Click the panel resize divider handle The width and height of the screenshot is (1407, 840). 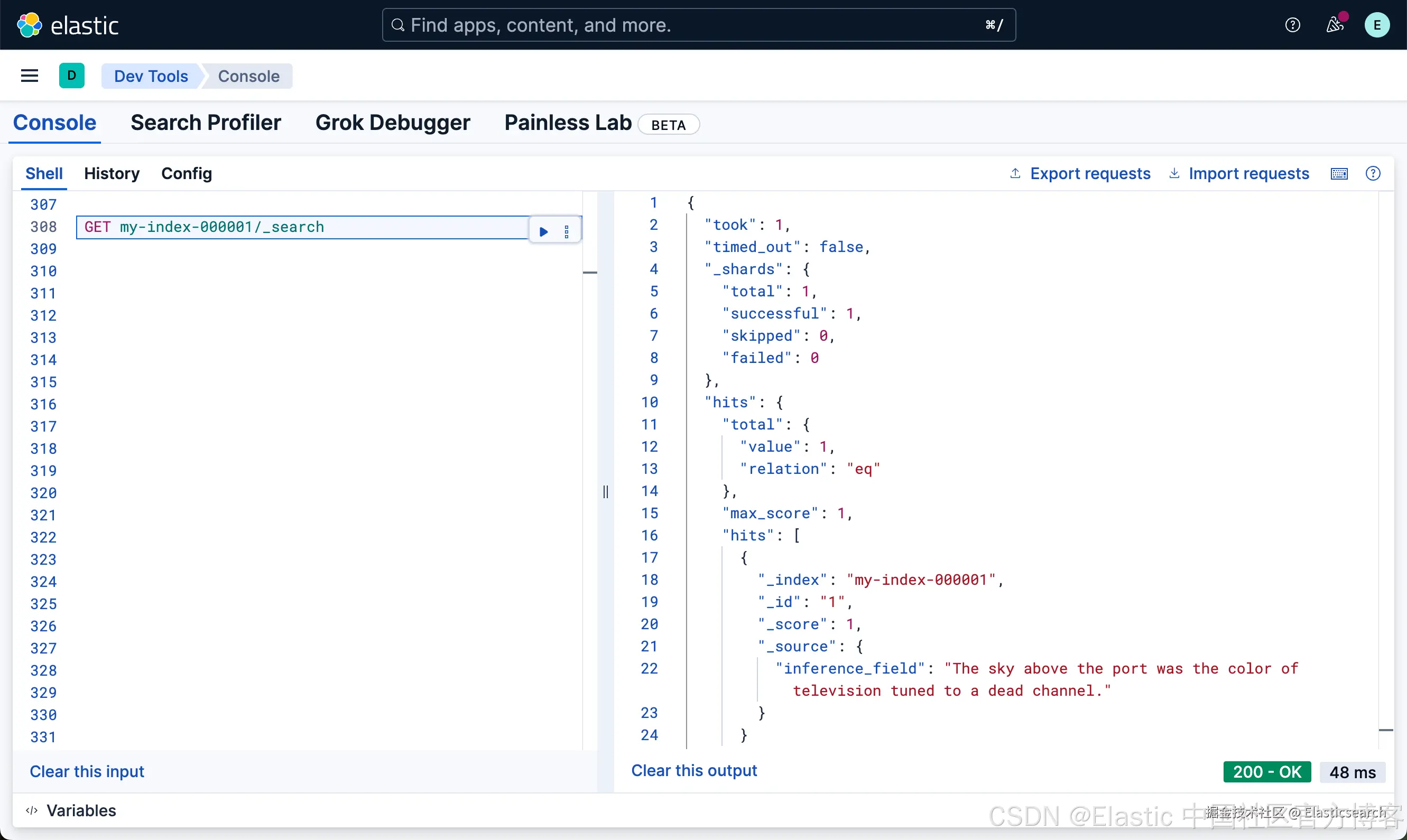[x=605, y=491]
